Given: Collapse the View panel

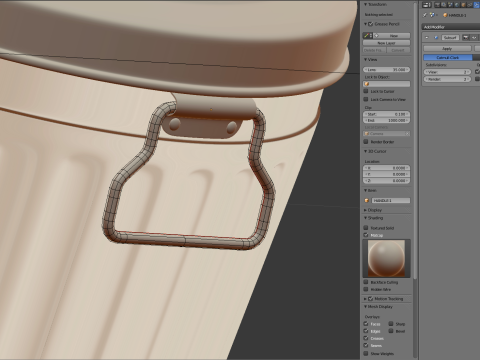Looking at the screenshot, I should click(366, 59).
